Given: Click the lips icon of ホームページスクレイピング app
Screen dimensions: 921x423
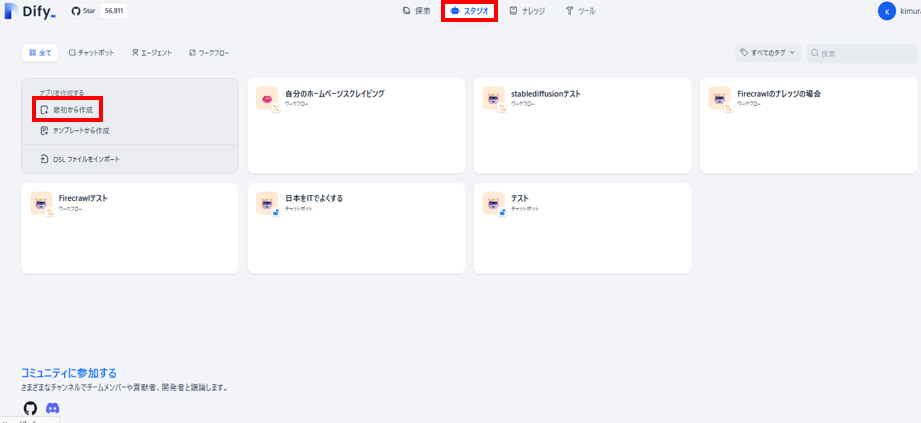Looking at the screenshot, I should 267,98.
